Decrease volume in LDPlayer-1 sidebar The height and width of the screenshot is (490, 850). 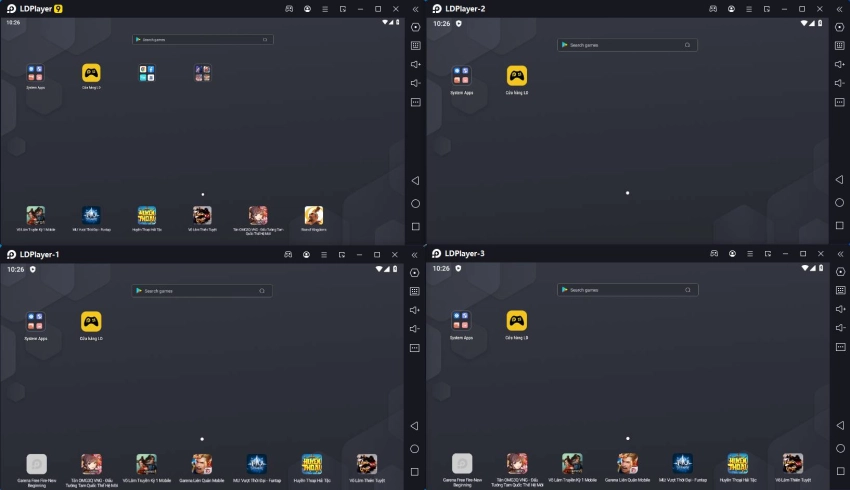click(x=415, y=328)
